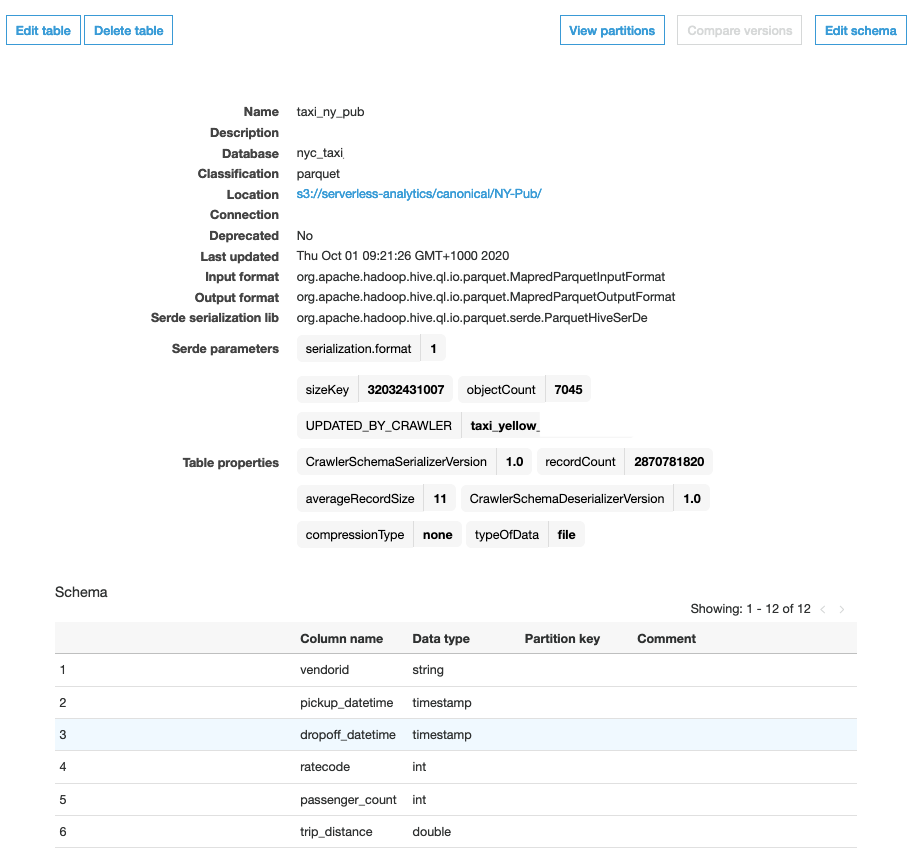Click the objectCount value 7045
Image resolution: width=913 pixels, height=854 pixels.
[568, 389]
